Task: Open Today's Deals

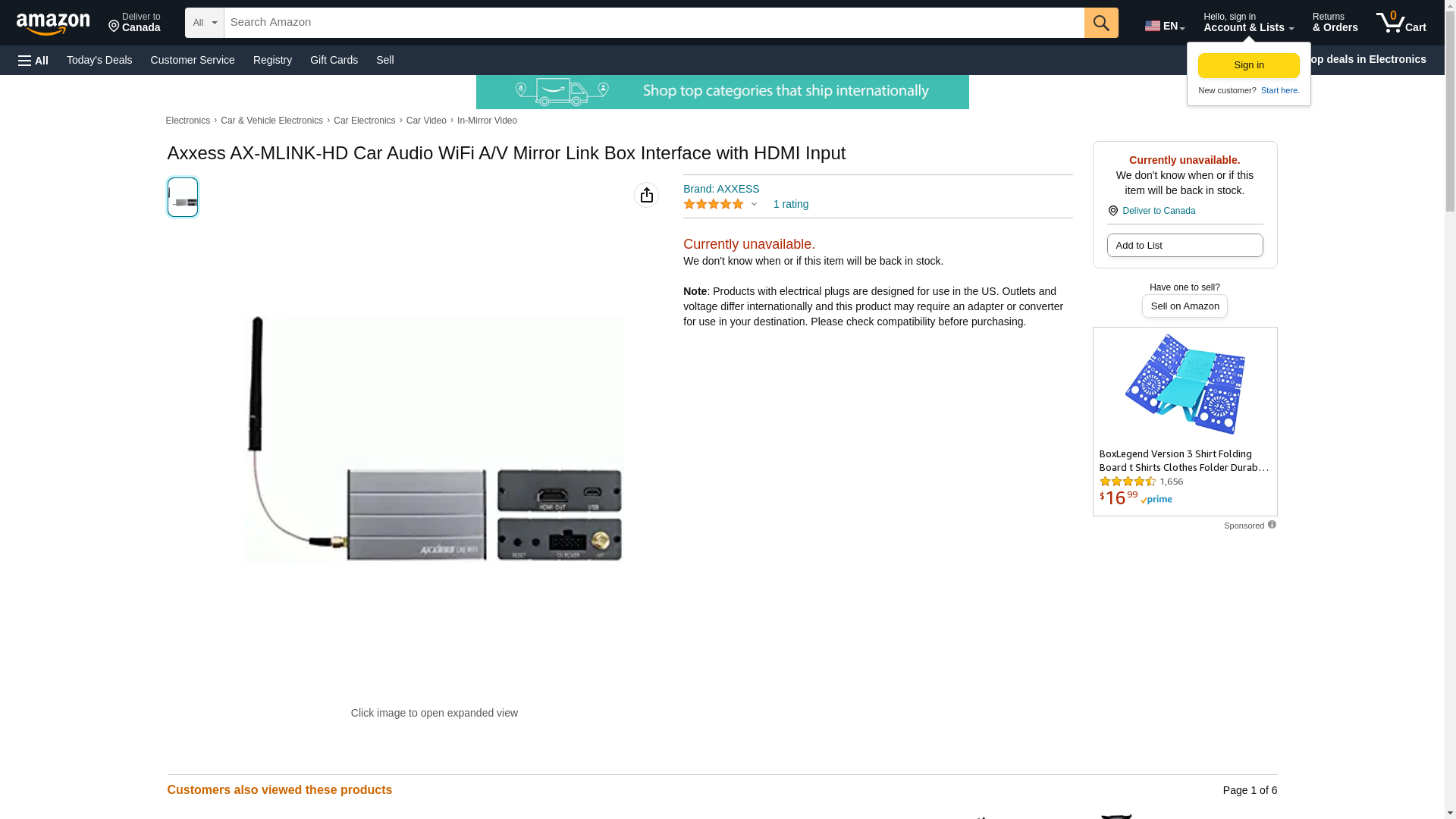Action: 99,60
